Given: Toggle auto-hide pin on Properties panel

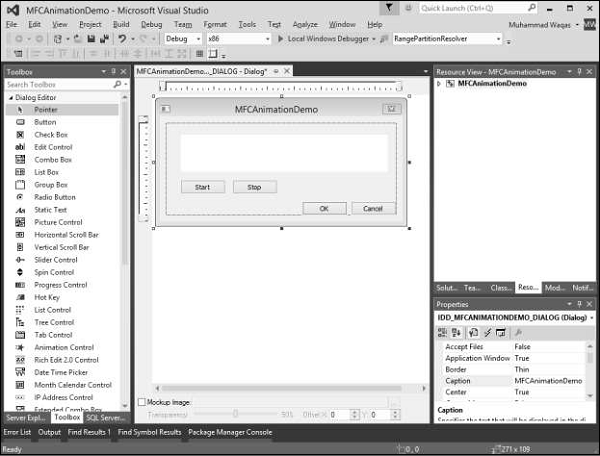Looking at the screenshot, I should point(579,304).
